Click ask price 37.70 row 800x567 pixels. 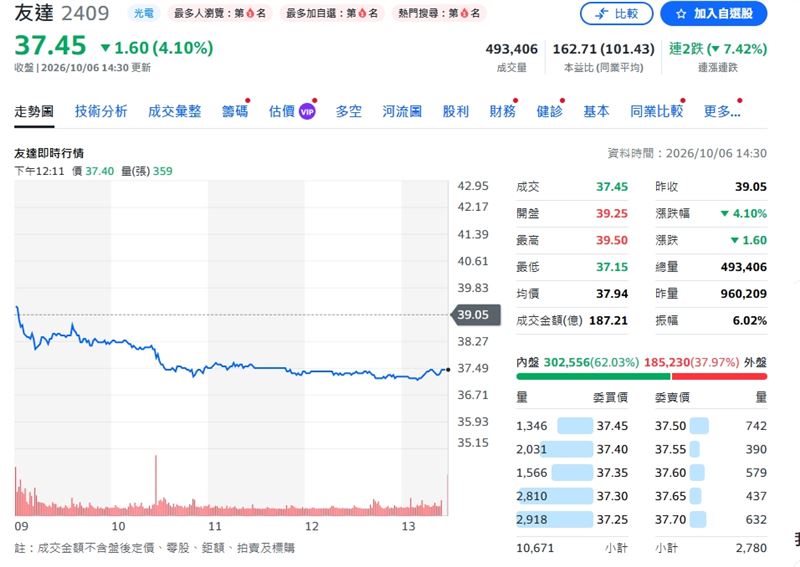click(x=711, y=520)
